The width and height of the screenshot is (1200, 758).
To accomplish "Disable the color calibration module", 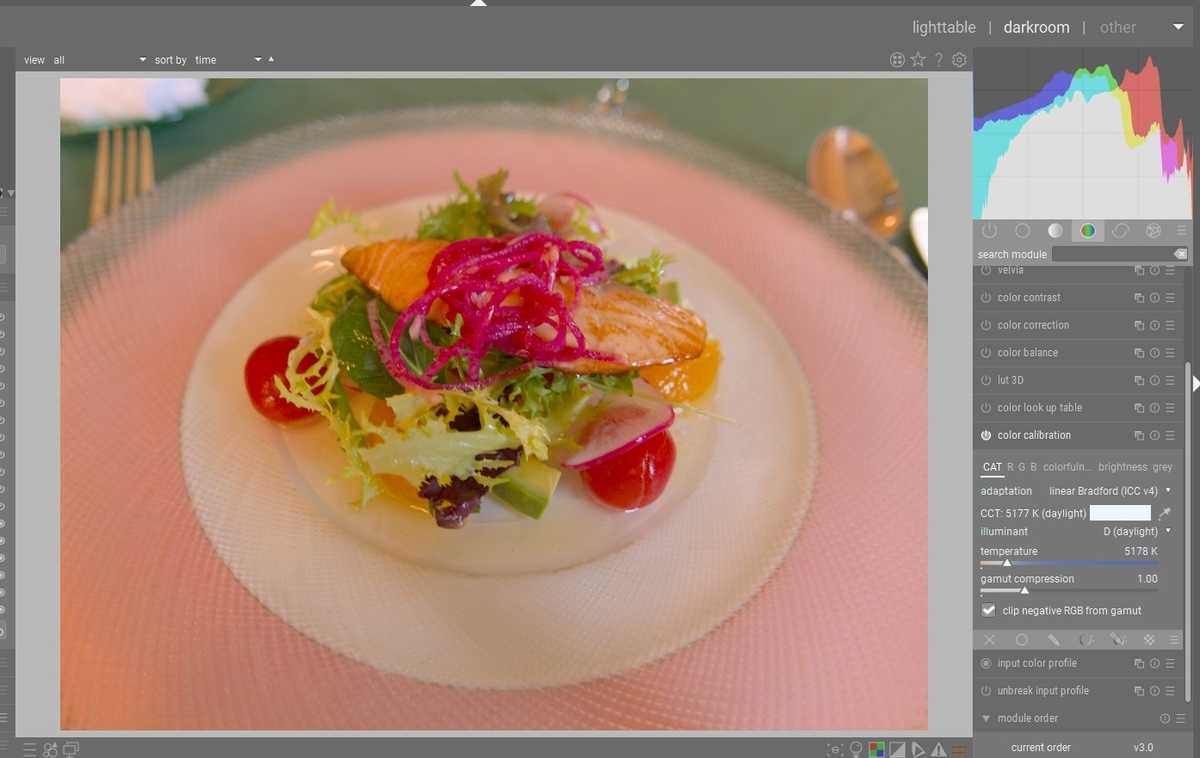I will [986, 436].
